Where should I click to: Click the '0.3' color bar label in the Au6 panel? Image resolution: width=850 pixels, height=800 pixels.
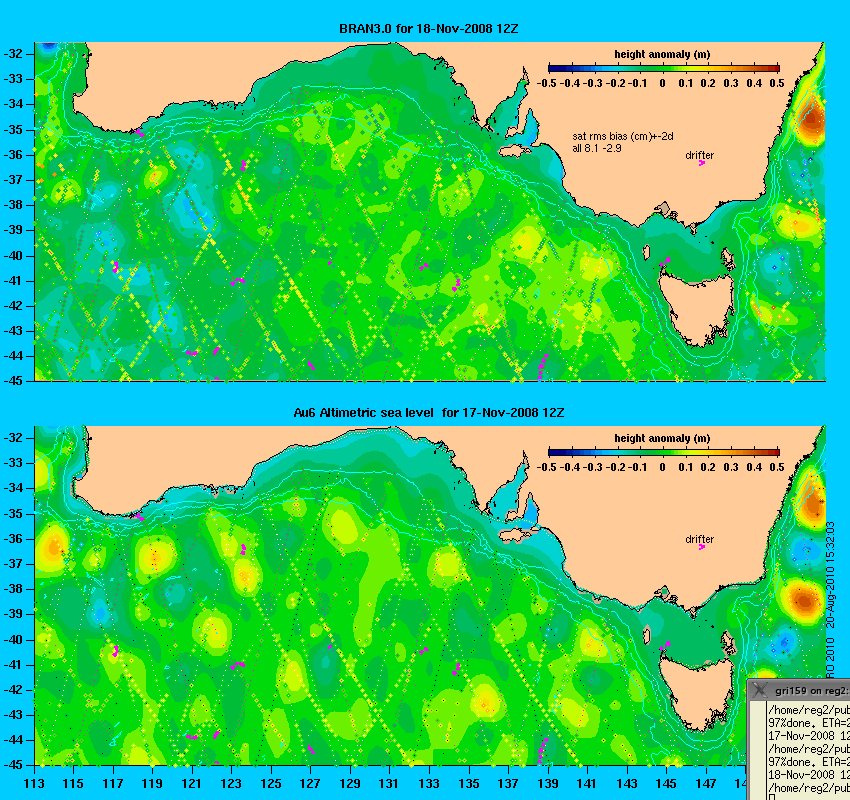[731, 467]
